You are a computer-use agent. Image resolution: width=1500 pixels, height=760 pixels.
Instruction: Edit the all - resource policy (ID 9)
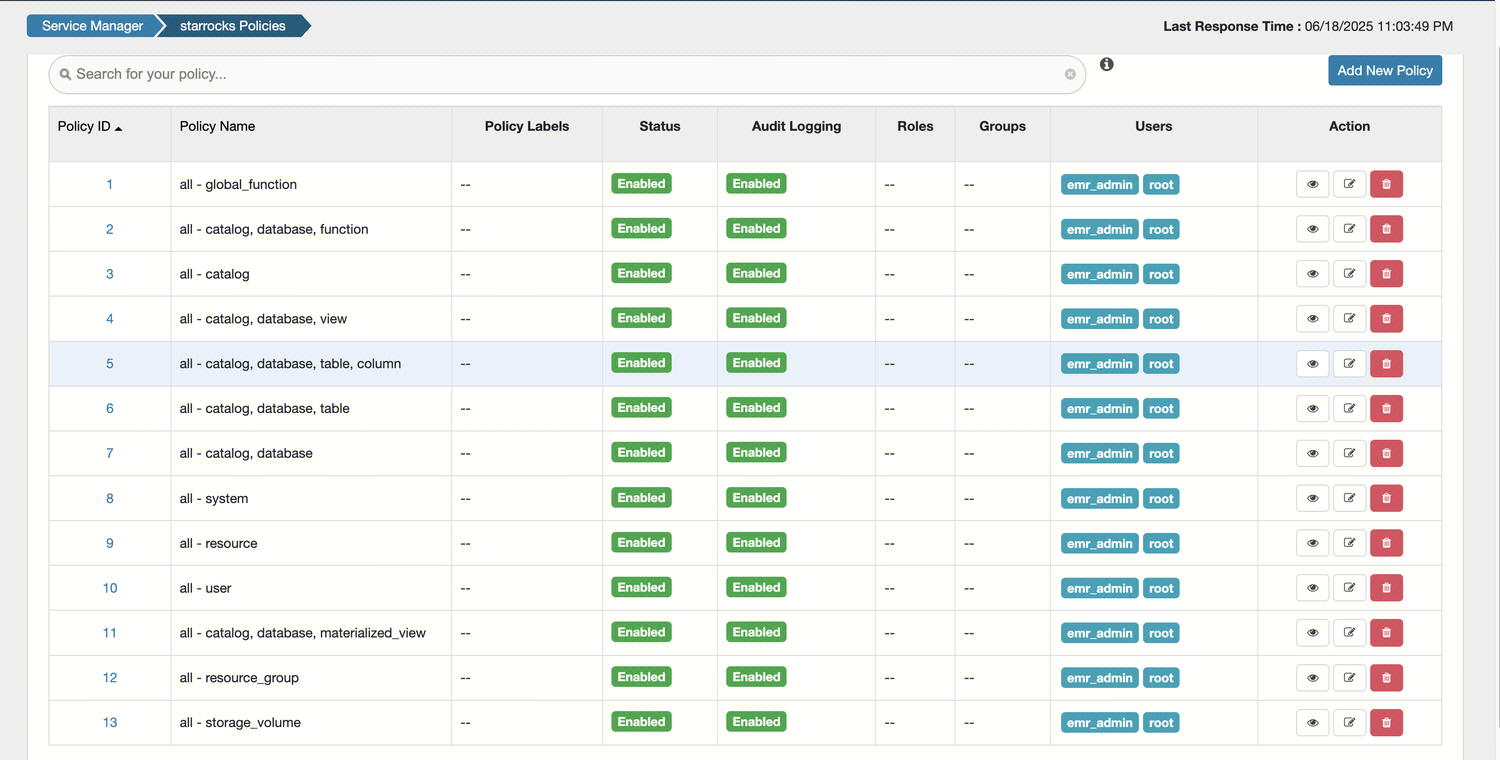coord(1349,543)
